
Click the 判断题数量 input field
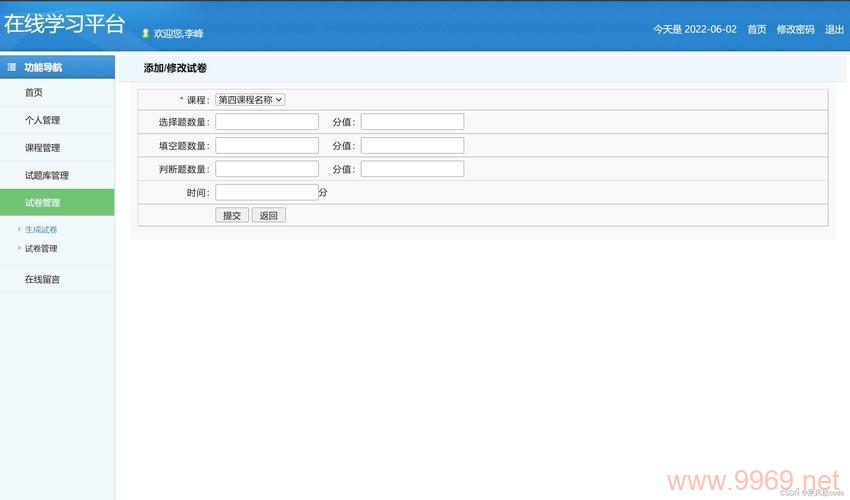[267, 169]
